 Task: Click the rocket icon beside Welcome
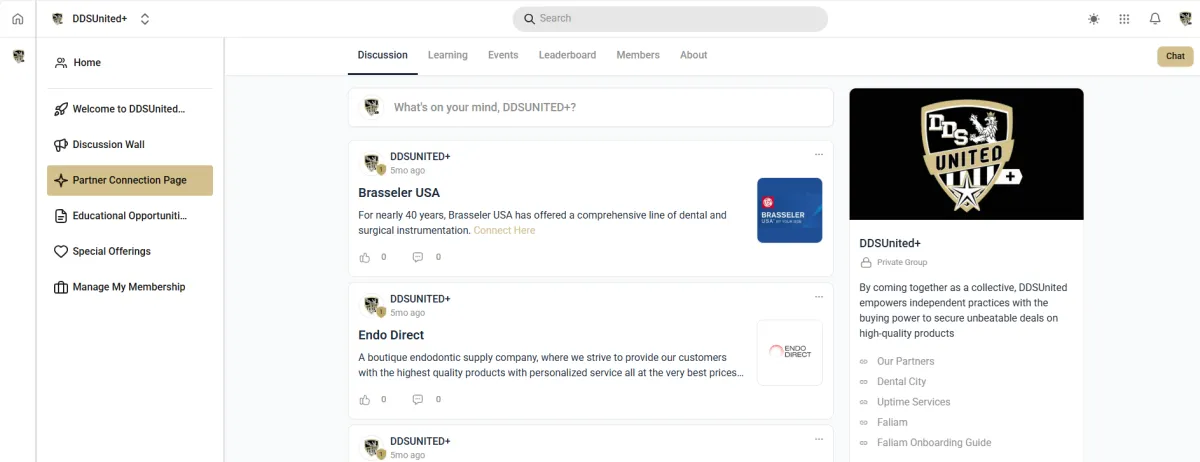click(x=61, y=109)
